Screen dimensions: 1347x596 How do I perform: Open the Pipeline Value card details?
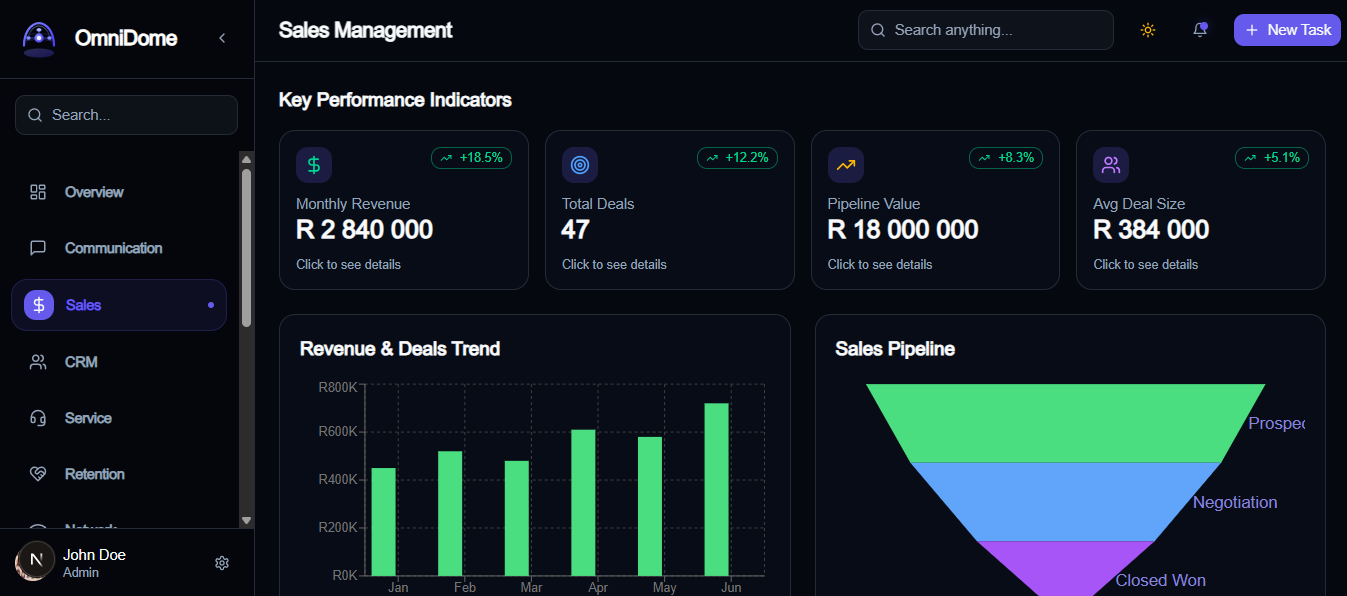tap(935, 210)
